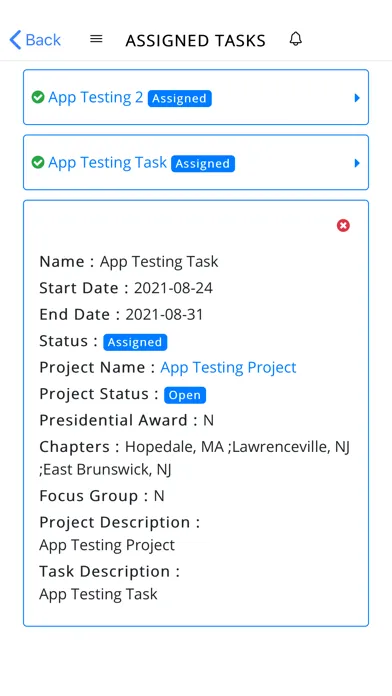Image resolution: width=392 pixels, height=696 pixels.
Task: Expand the App Testing Task row arrow
Action: click(357, 163)
